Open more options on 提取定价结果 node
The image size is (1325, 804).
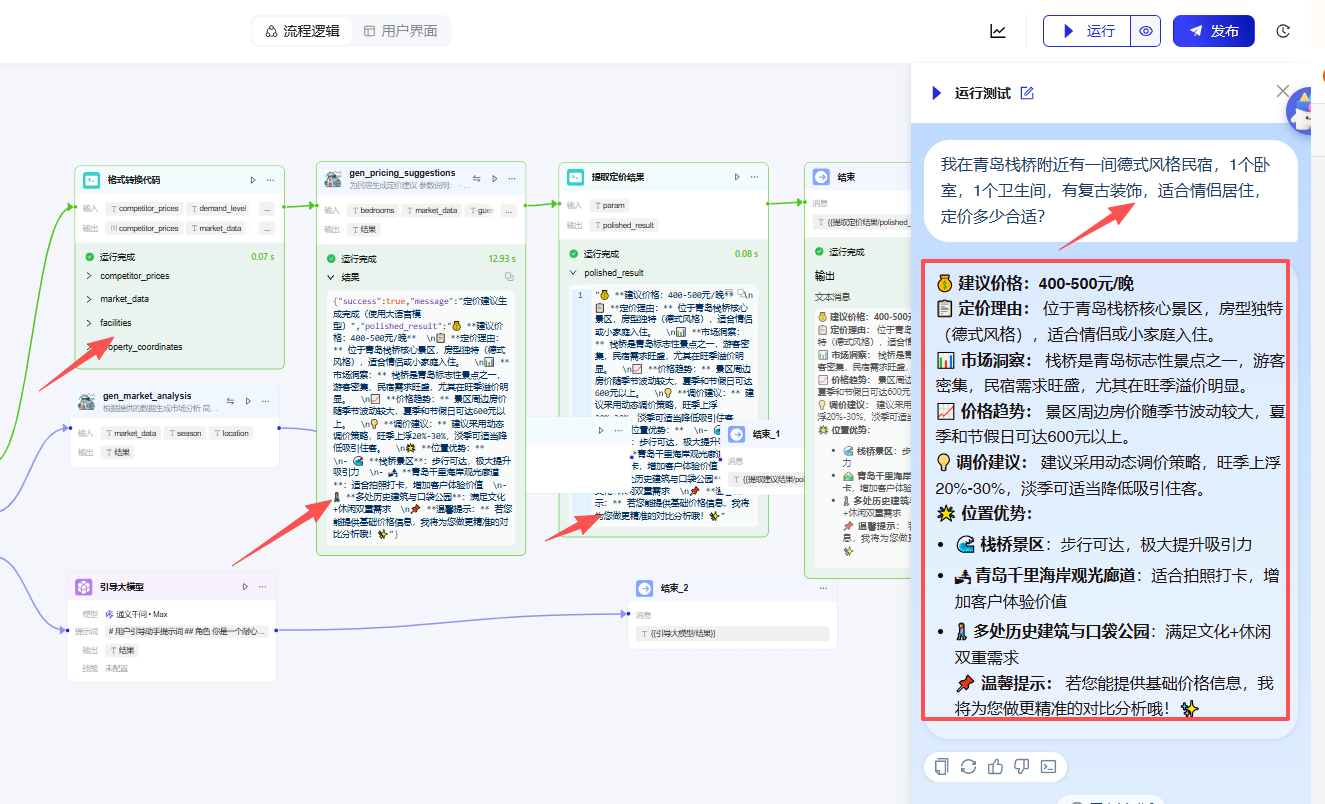pos(755,177)
